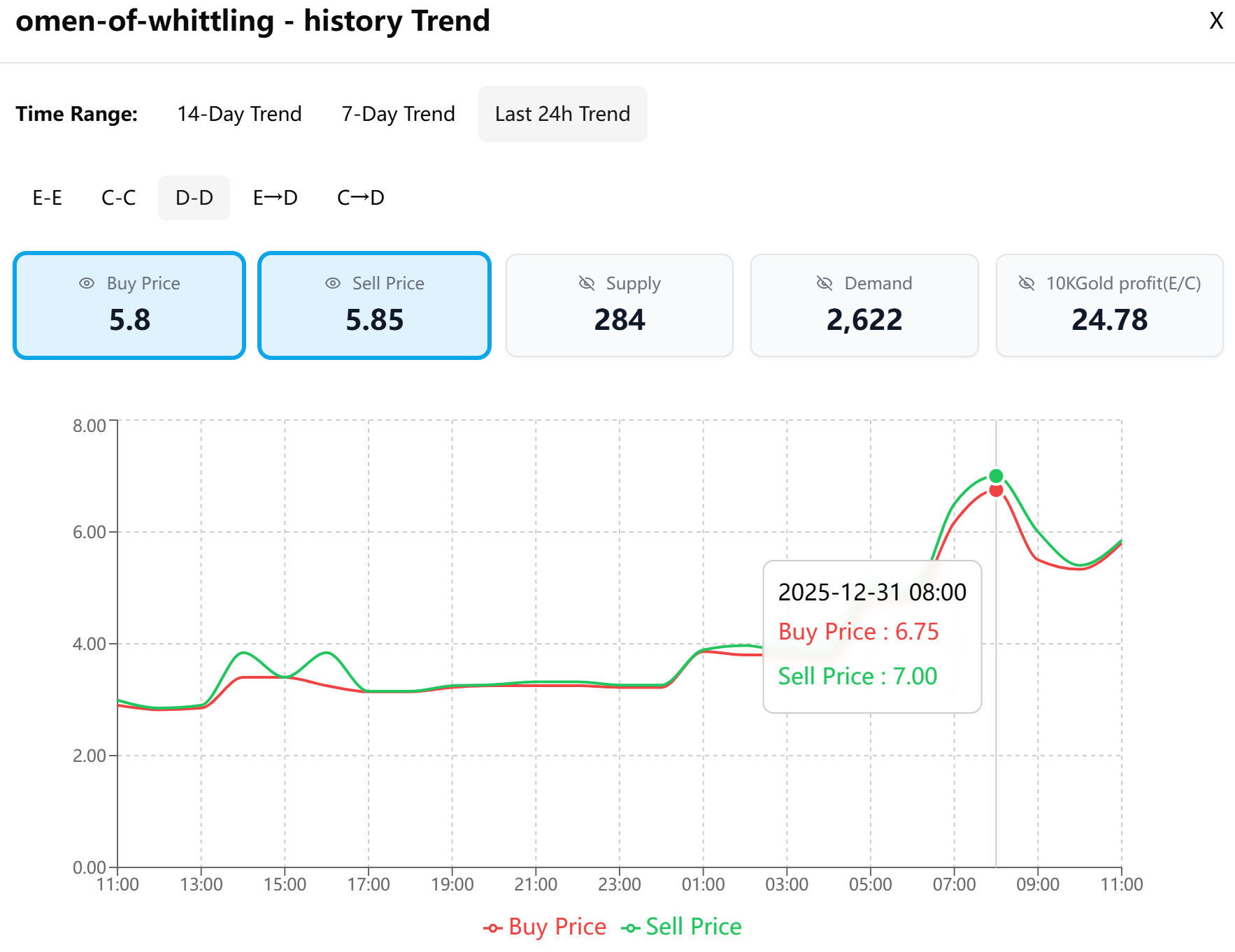
Task: Choose the C→D conversion option
Action: pos(360,198)
